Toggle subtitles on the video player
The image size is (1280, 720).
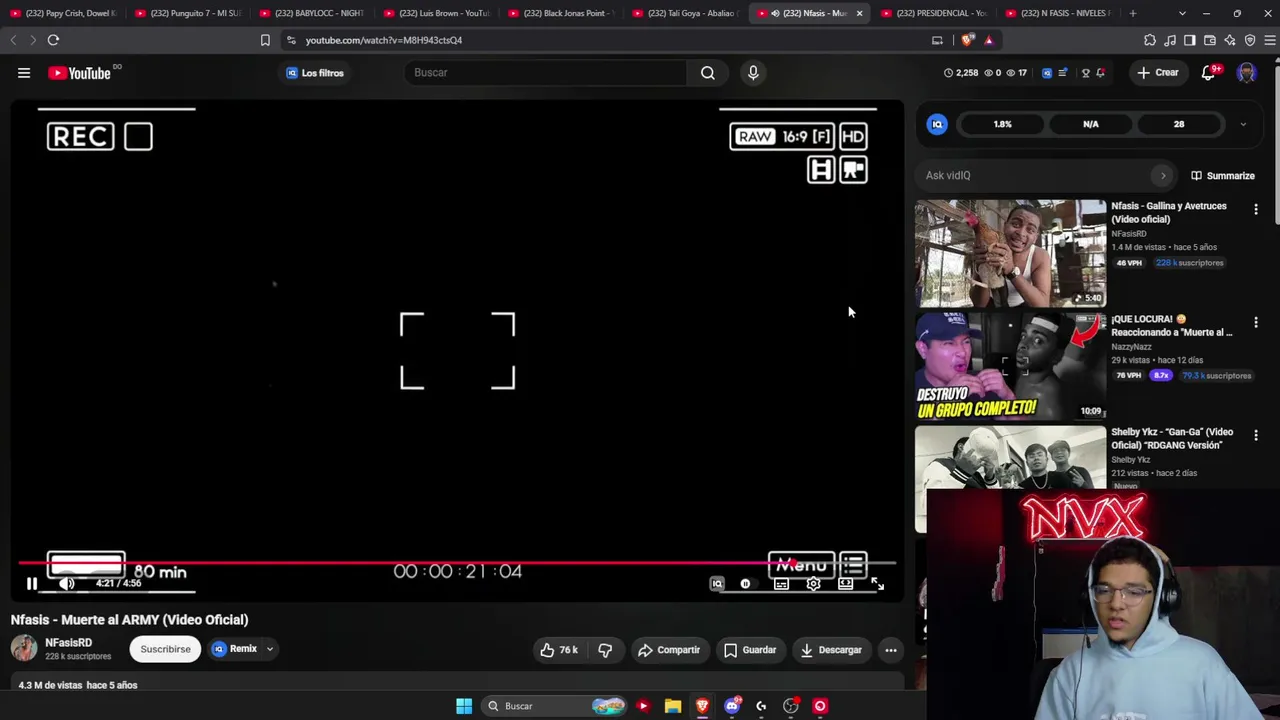coord(781,584)
